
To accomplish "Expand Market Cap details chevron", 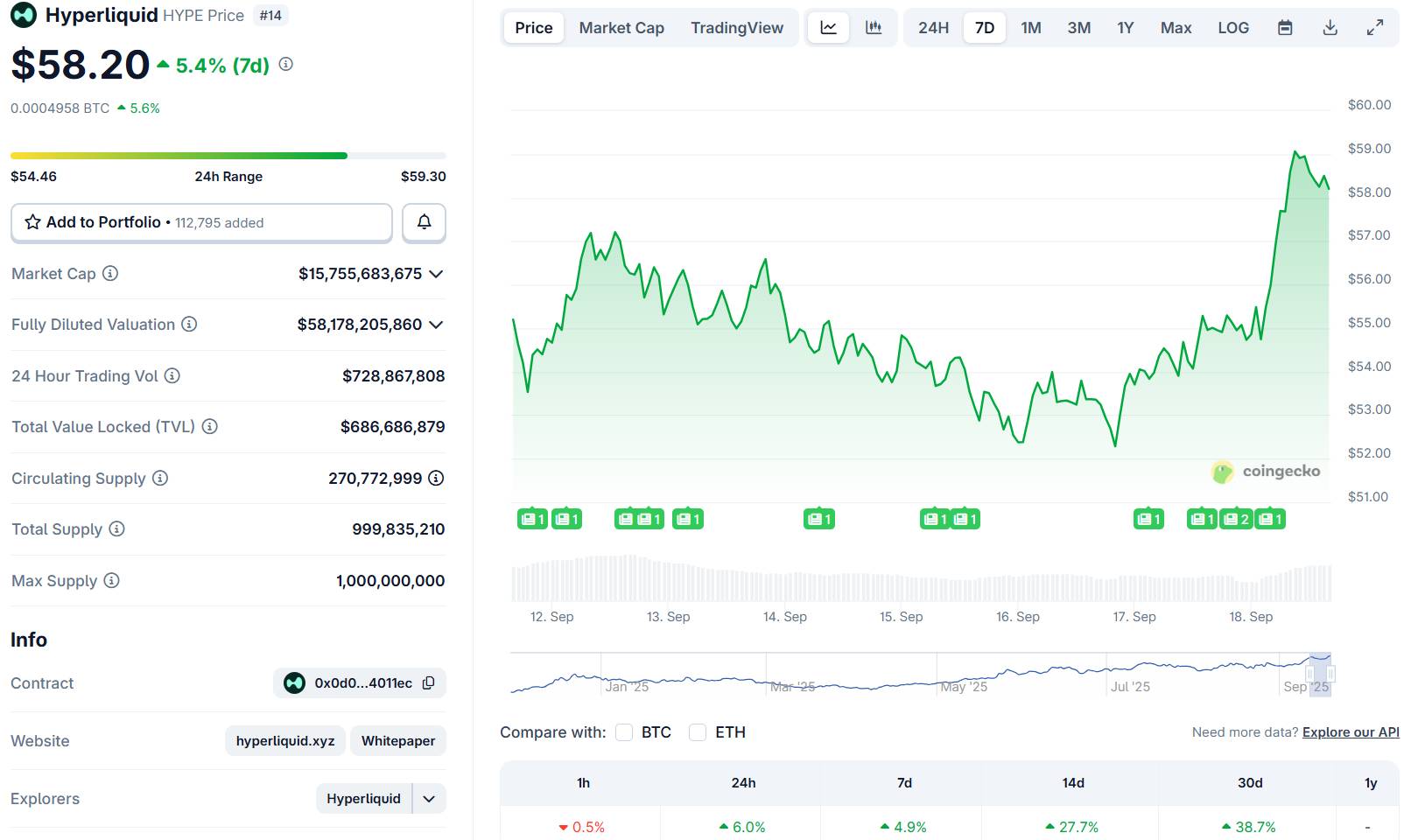I will coord(436,274).
